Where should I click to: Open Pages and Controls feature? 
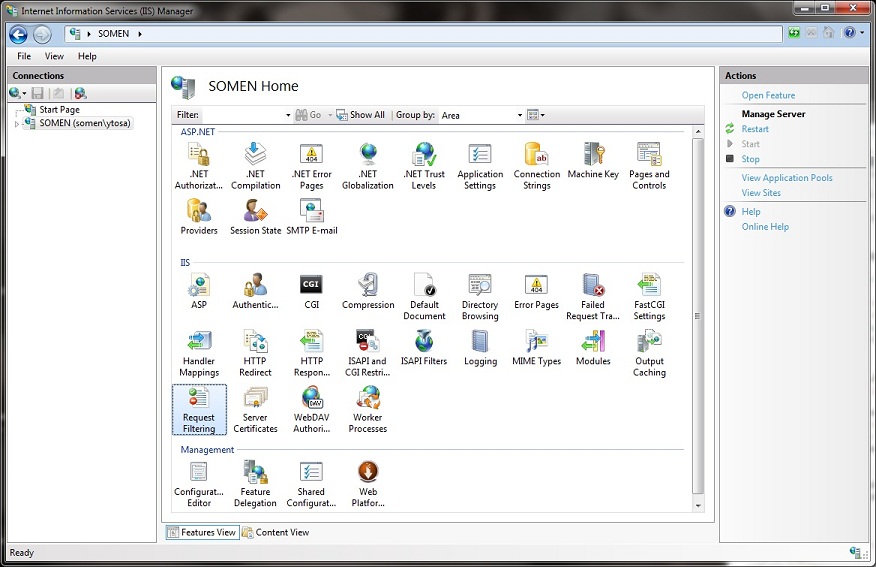tap(649, 166)
